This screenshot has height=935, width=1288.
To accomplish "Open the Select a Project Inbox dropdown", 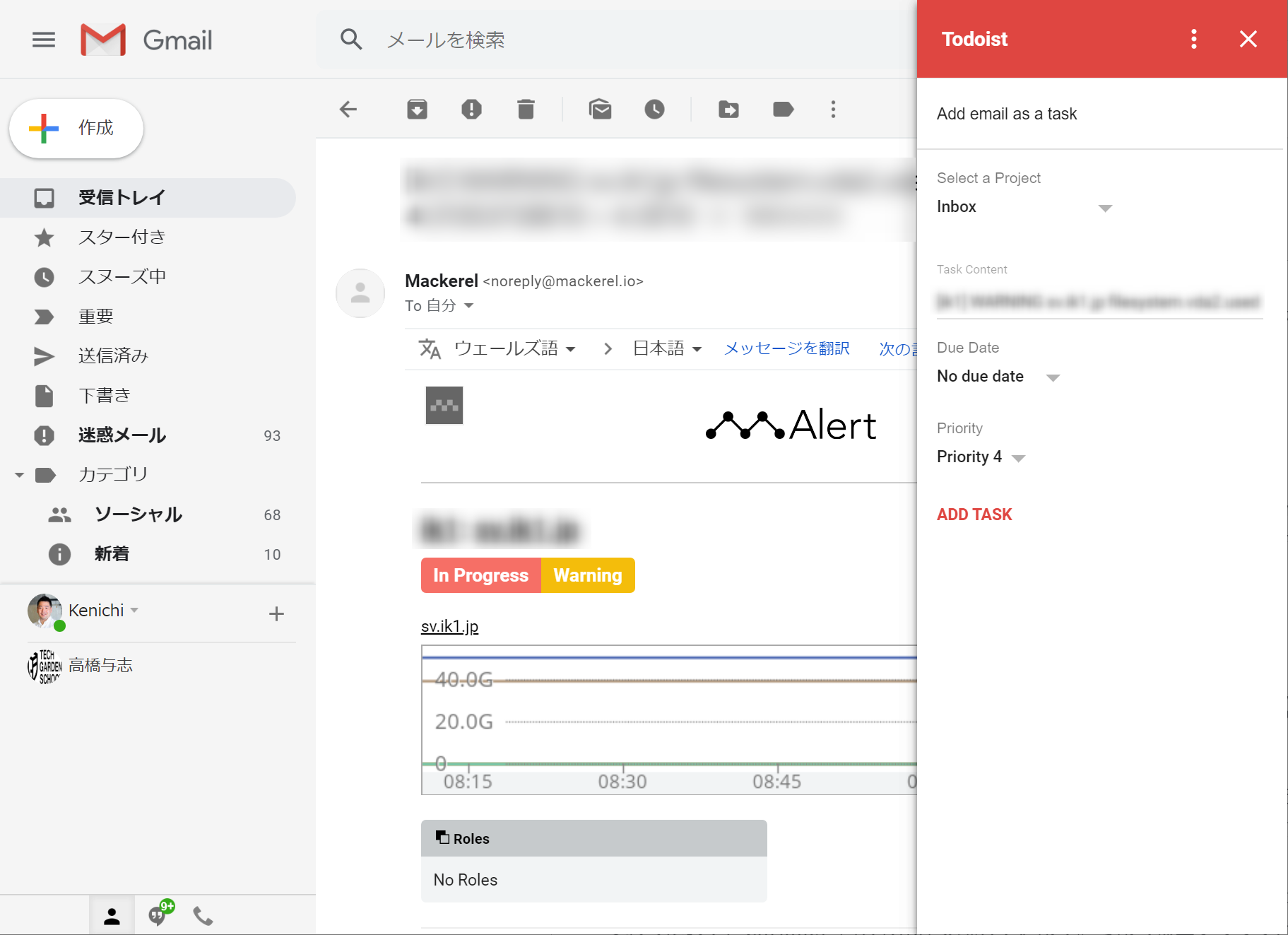I will click(1024, 207).
